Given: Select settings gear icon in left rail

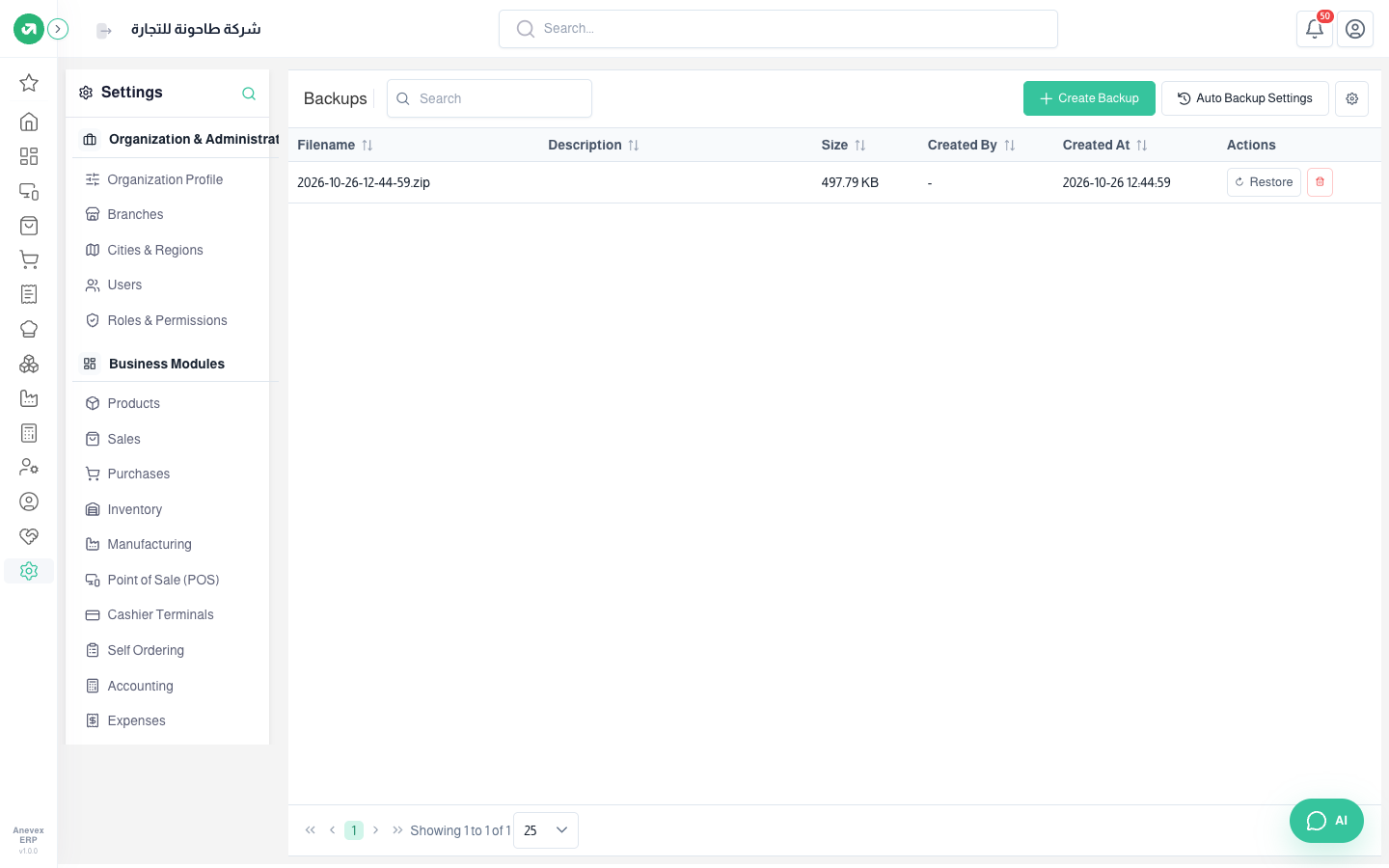Looking at the screenshot, I should tap(29, 571).
